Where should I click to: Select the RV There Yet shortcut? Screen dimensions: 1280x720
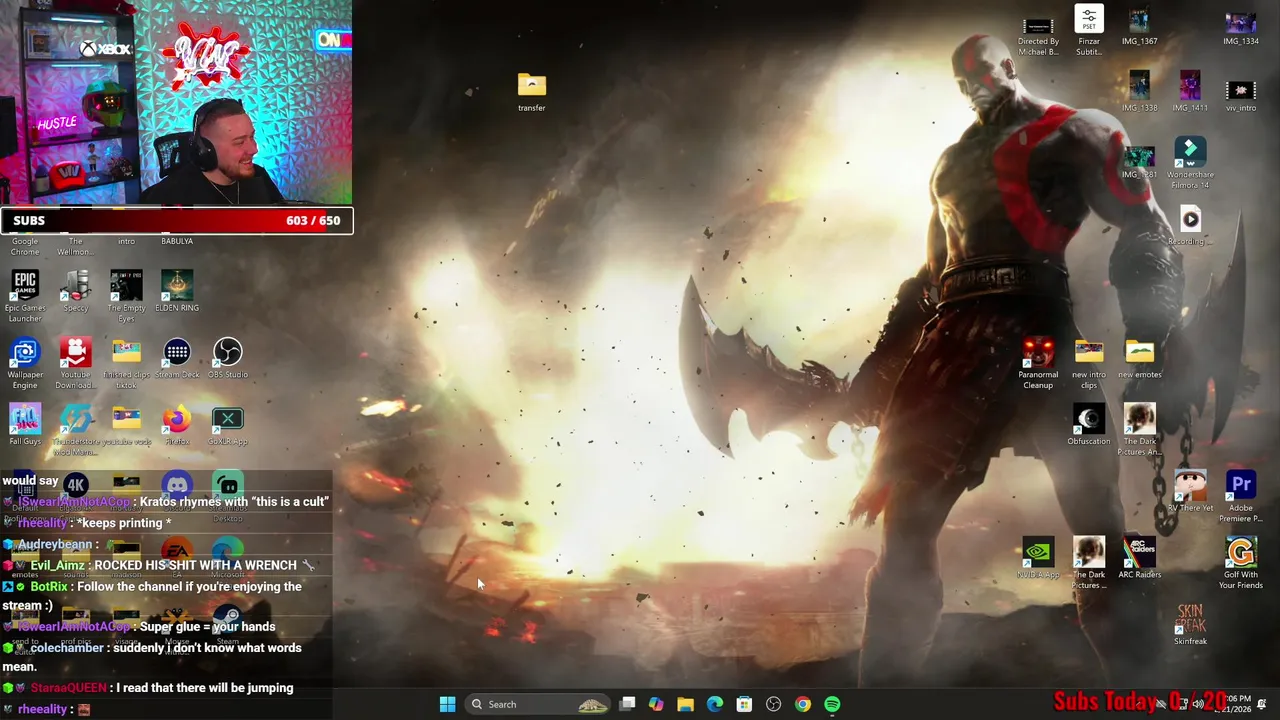(x=1190, y=491)
